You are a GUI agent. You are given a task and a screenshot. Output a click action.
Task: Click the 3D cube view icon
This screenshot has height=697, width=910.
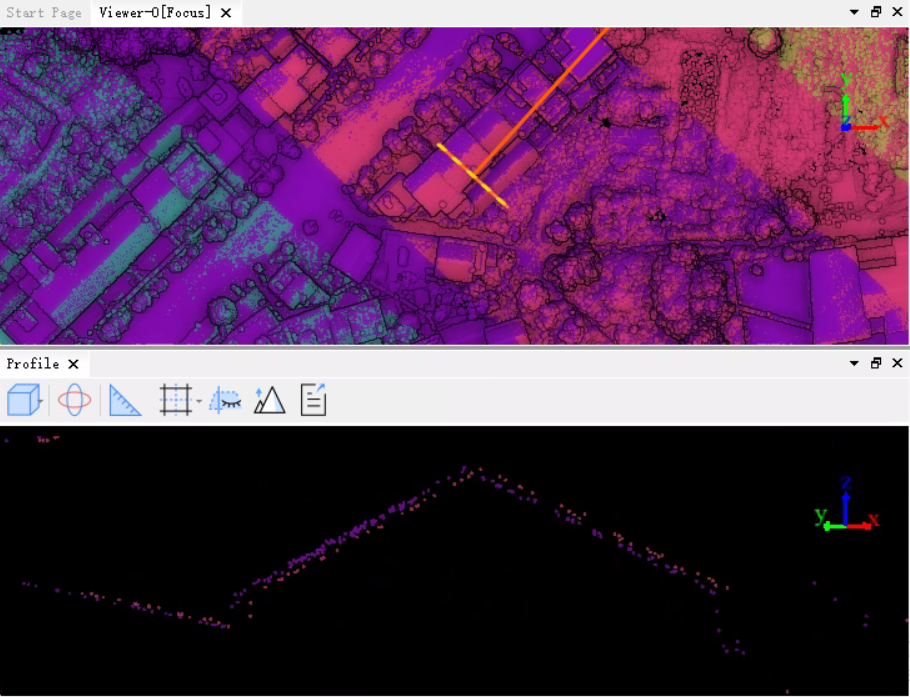[22, 400]
